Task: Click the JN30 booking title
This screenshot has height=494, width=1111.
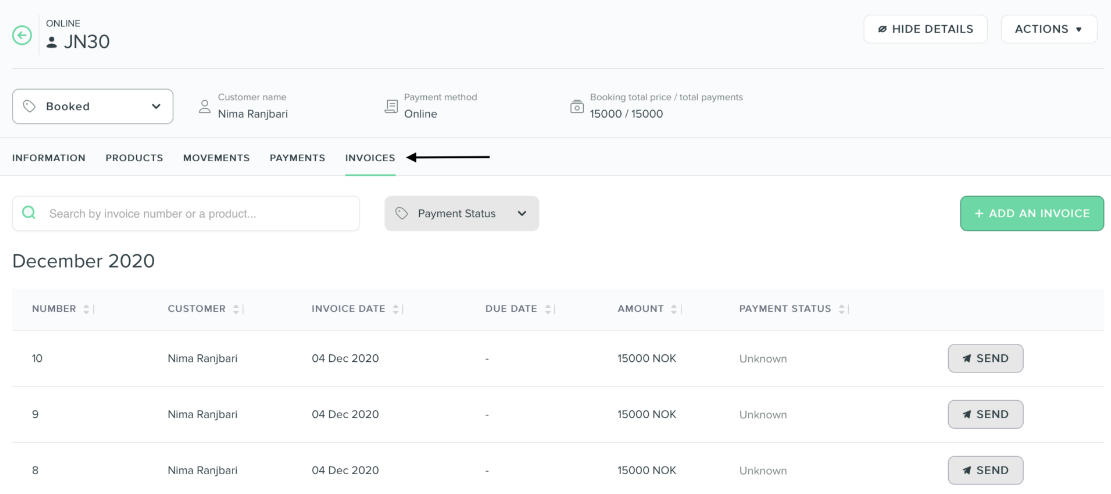Action: [87, 43]
